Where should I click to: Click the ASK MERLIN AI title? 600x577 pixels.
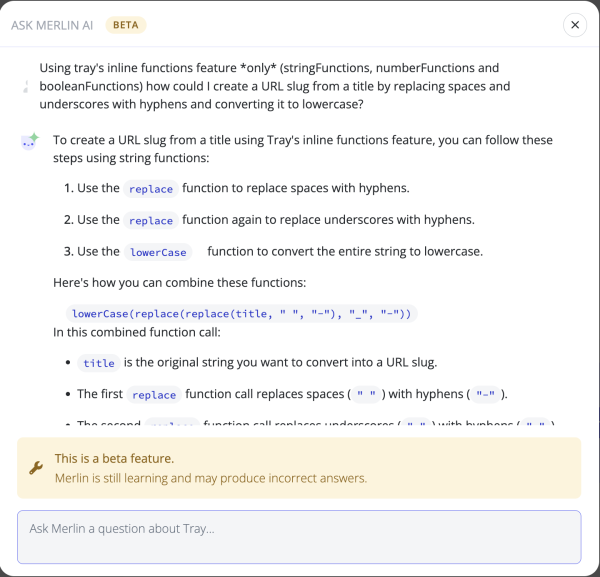pos(54,25)
